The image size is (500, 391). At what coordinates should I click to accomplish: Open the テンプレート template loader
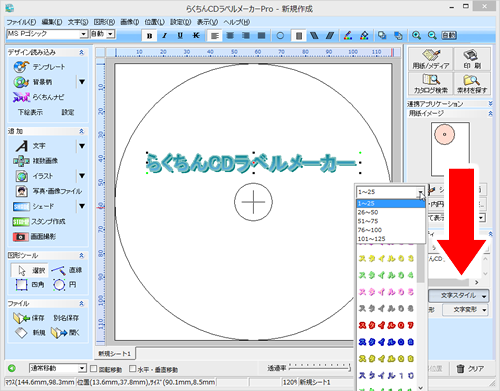39,67
